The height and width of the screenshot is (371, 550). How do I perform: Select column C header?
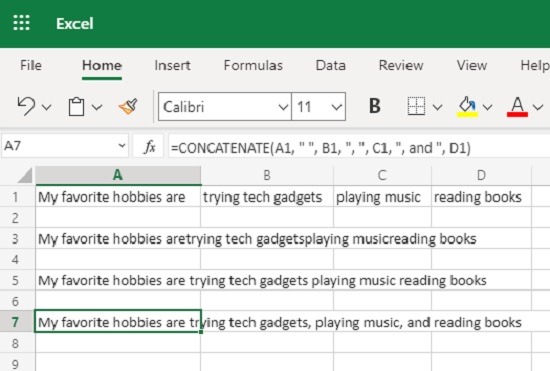pyautogui.click(x=382, y=175)
